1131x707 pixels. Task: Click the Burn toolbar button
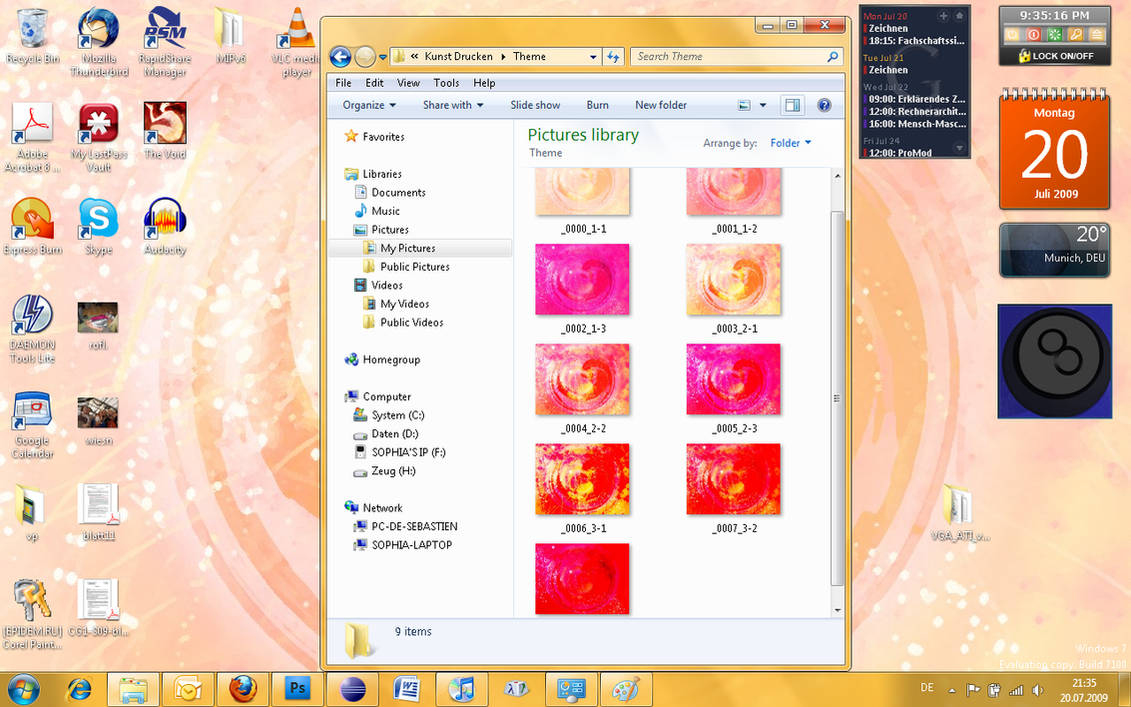click(x=597, y=105)
